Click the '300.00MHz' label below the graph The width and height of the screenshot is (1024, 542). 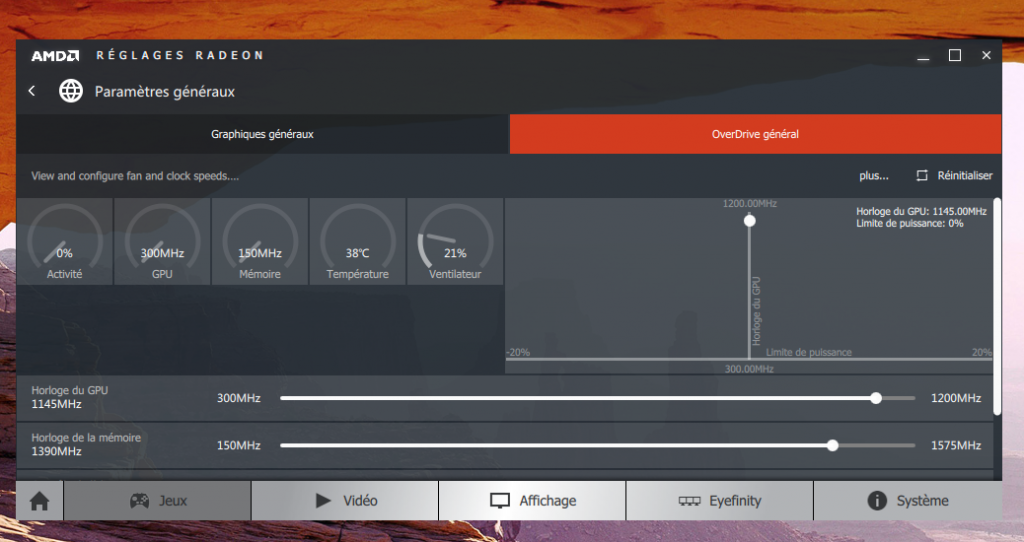click(x=749, y=369)
